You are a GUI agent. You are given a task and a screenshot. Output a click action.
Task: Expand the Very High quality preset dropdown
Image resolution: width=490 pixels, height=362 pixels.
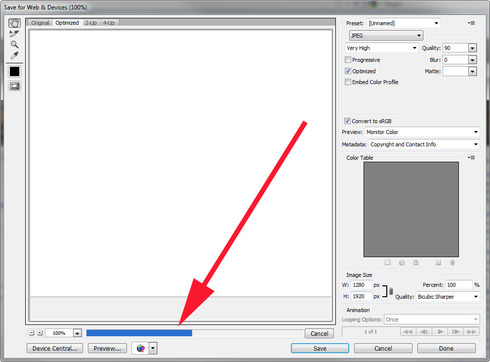coord(381,48)
